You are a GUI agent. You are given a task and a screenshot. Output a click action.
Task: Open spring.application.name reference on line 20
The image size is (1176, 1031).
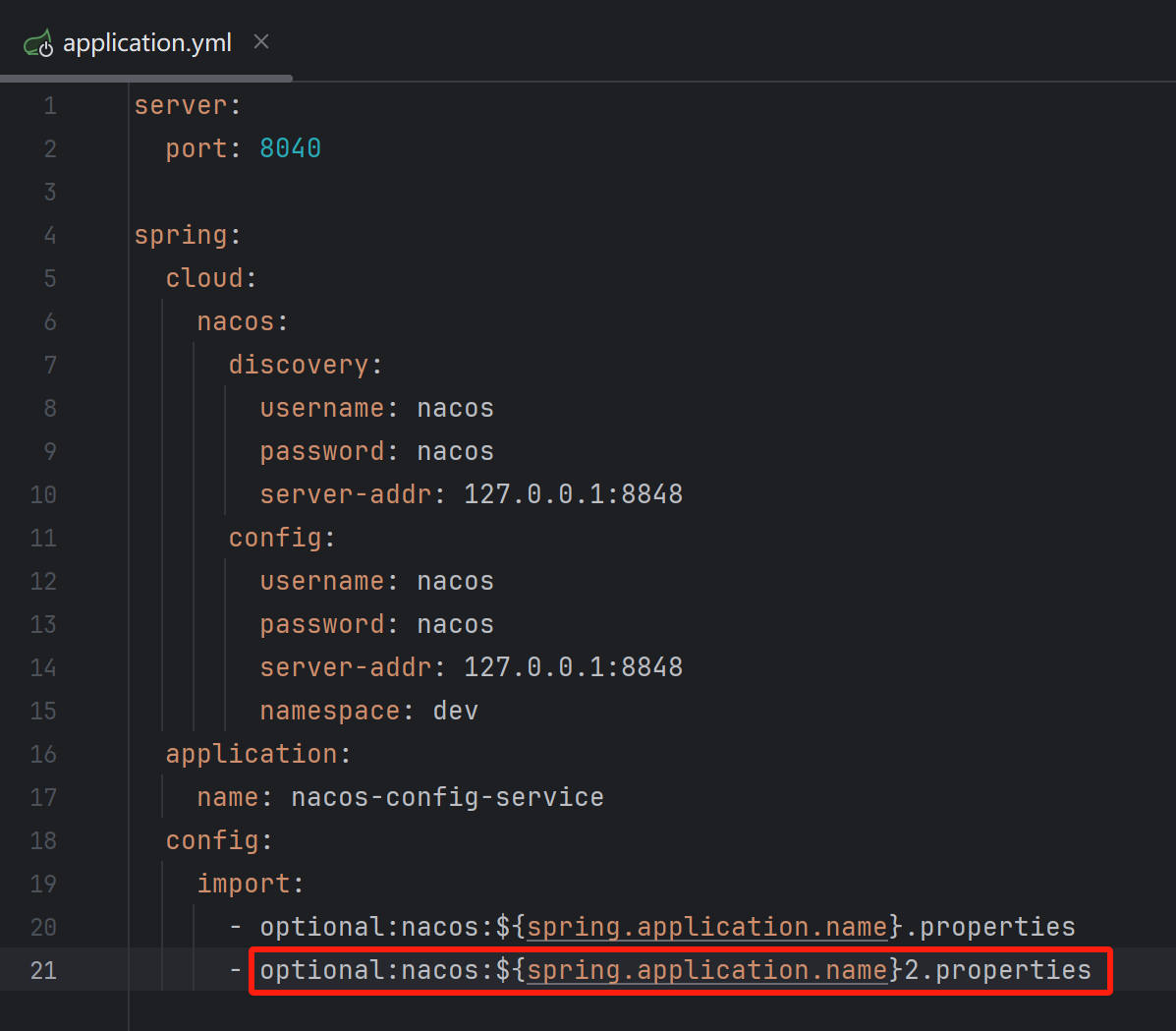pyautogui.click(x=707, y=928)
